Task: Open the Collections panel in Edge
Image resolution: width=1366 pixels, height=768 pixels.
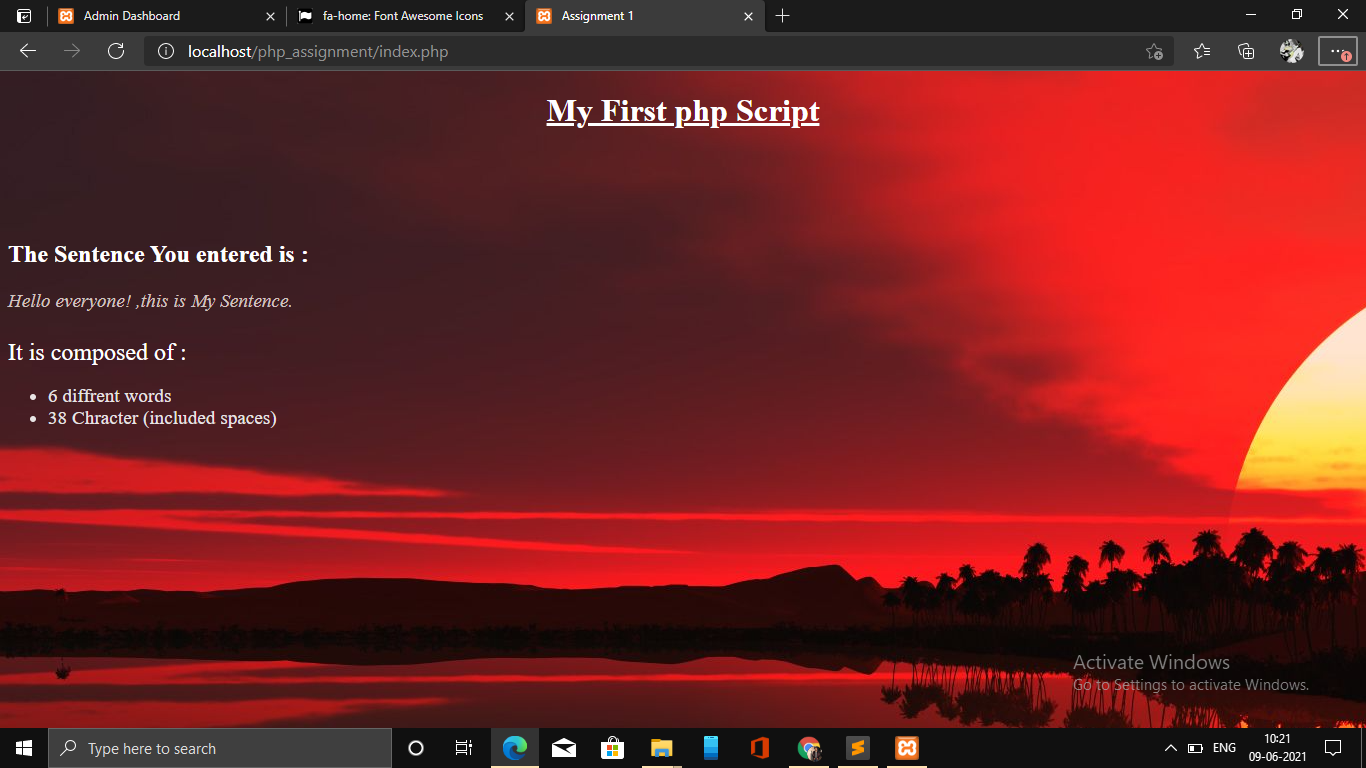Action: (1246, 51)
